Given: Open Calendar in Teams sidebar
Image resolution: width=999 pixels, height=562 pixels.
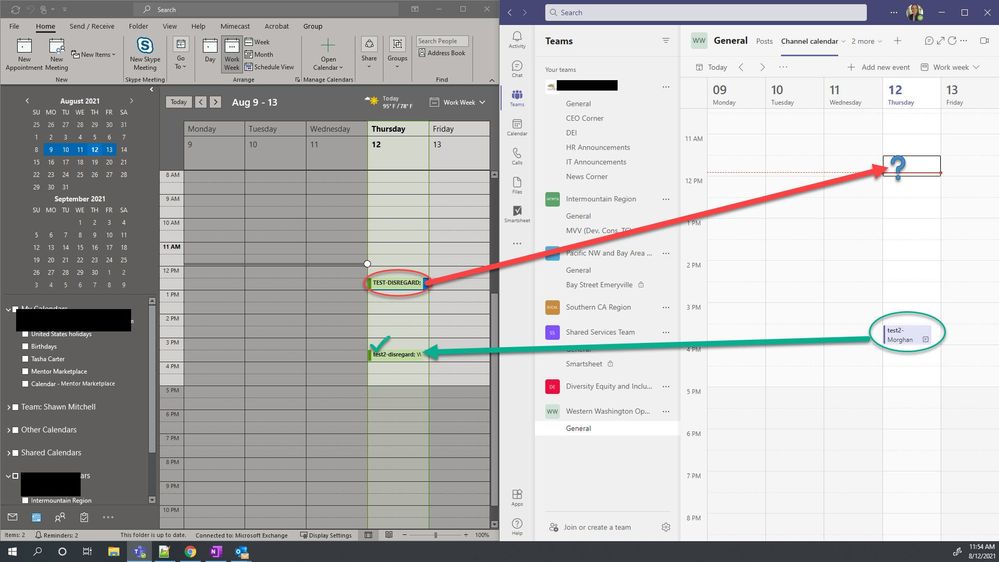Looking at the screenshot, I should click(517, 127).
